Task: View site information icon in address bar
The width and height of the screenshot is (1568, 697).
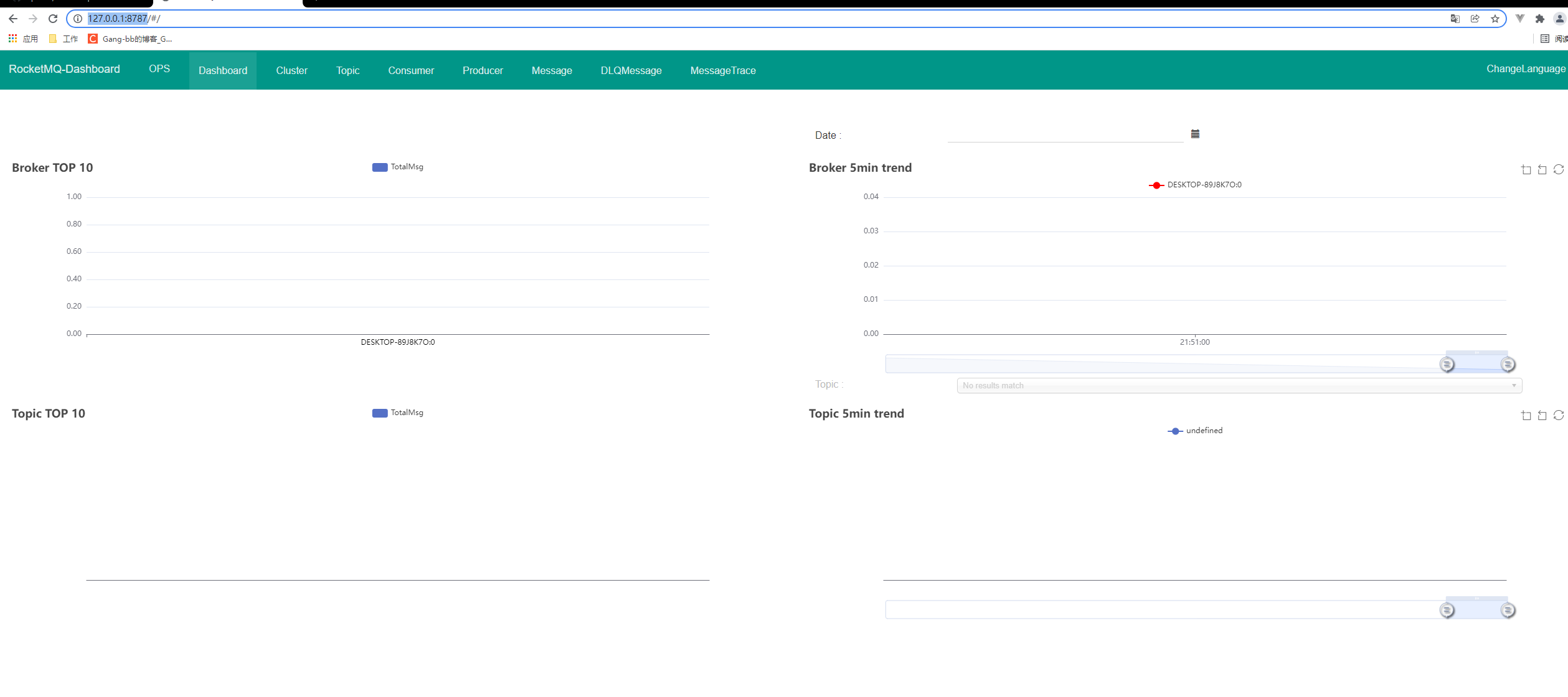Action: 78,19
